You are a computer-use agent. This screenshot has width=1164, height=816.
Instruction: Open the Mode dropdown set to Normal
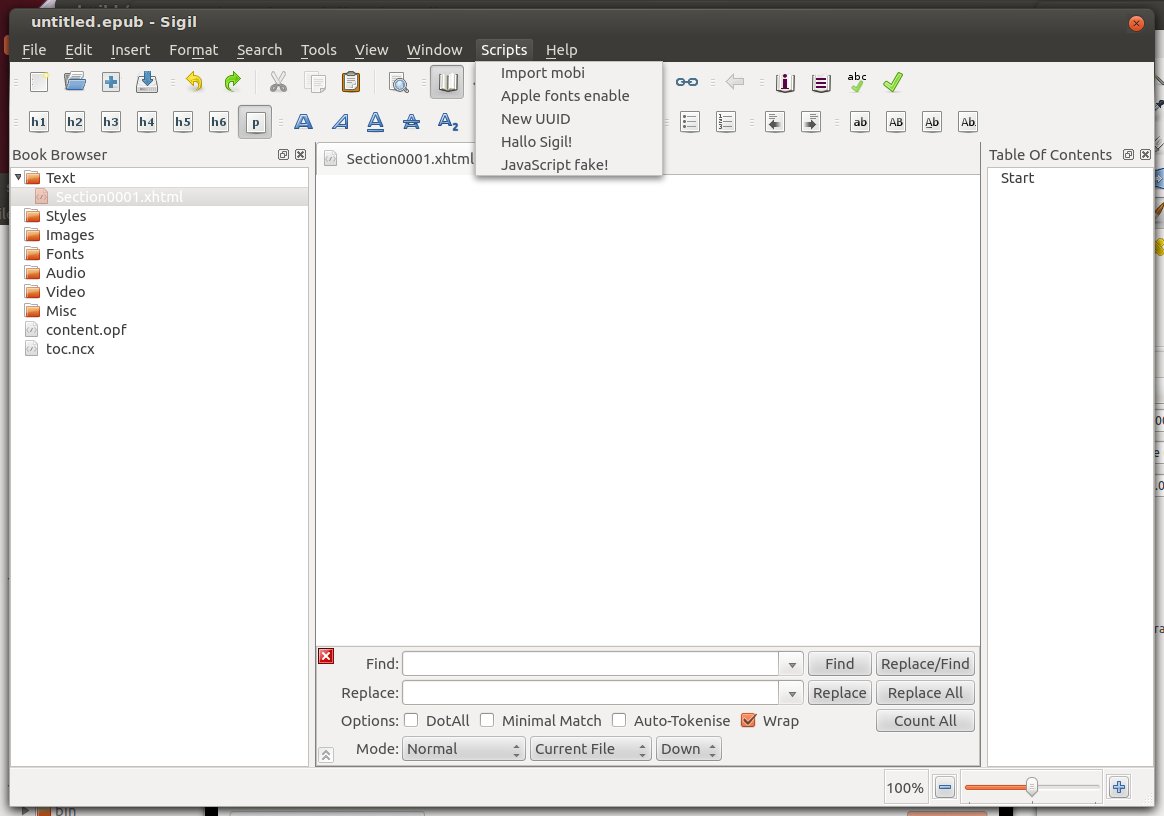pyautogui.click(x=464, y=749)
